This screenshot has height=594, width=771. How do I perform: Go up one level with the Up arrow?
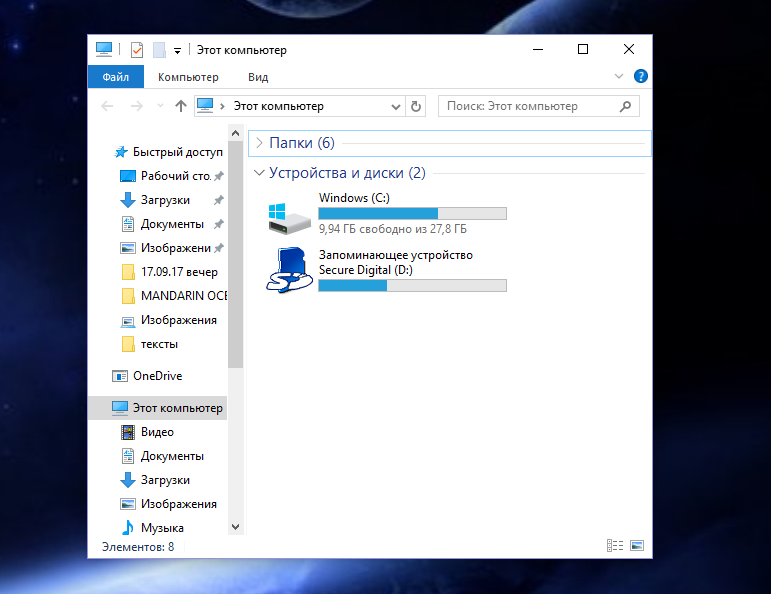coord(180,106)
